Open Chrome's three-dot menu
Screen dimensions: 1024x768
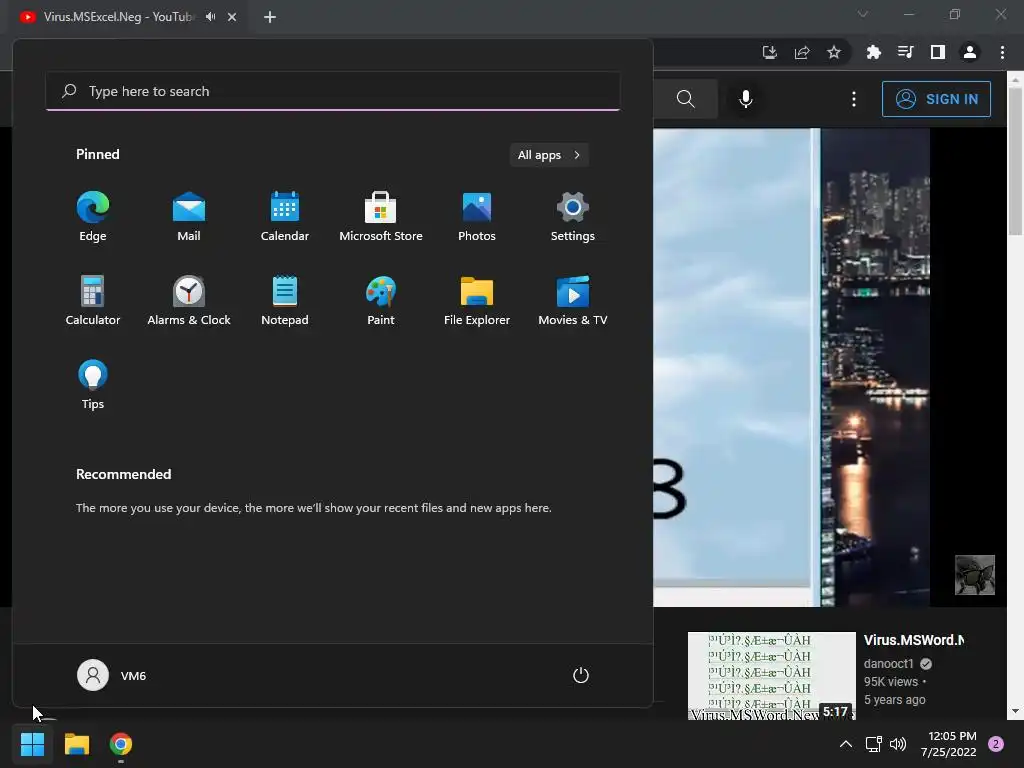(1002, 52)
